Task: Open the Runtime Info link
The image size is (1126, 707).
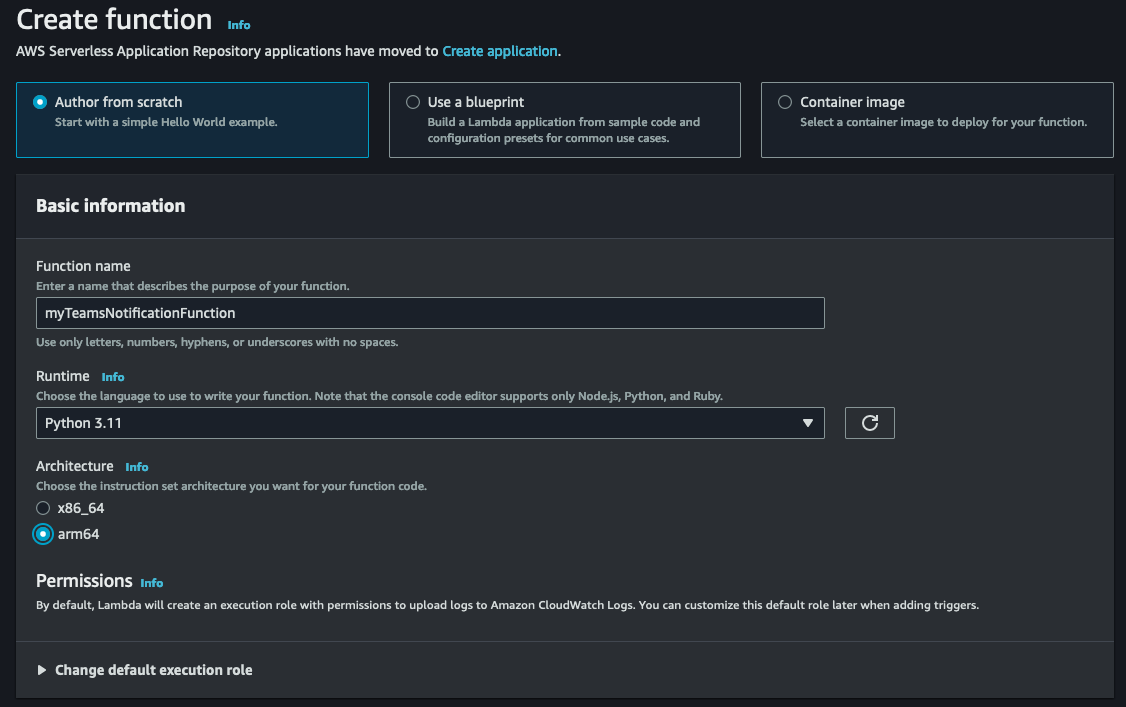Action: point(113,377)
